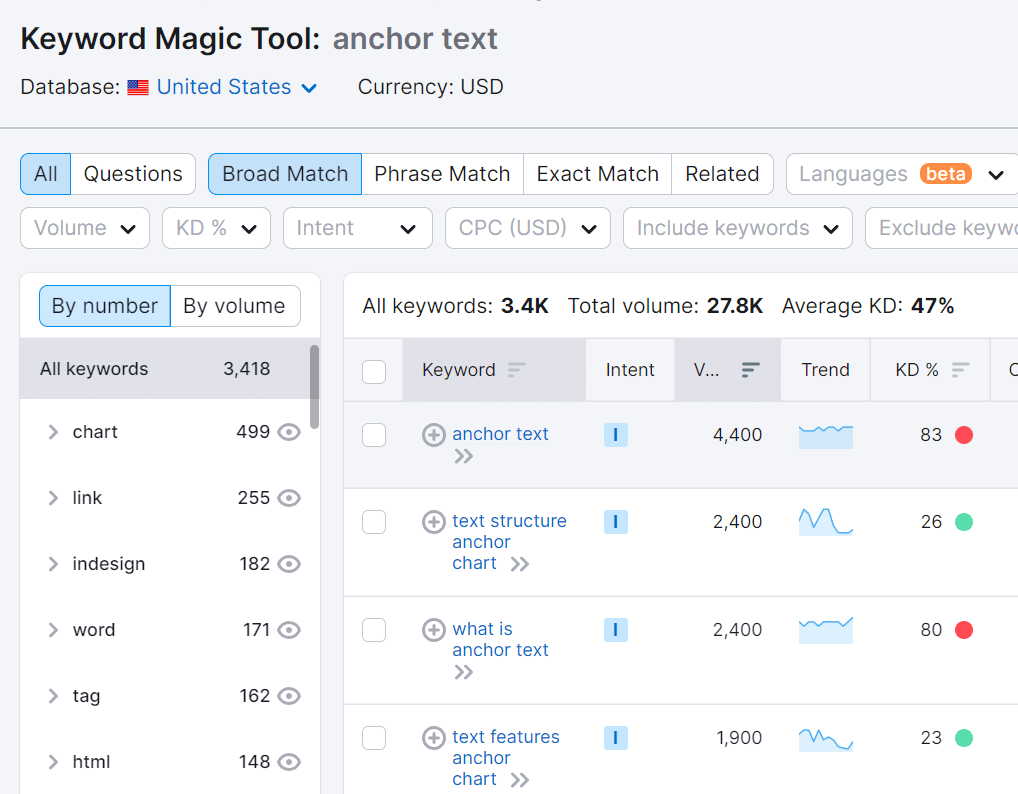The height and width of the screenshot is (794, 1018).
Task: Click the sort icon next to Keyword header
Action: point(516,370)
